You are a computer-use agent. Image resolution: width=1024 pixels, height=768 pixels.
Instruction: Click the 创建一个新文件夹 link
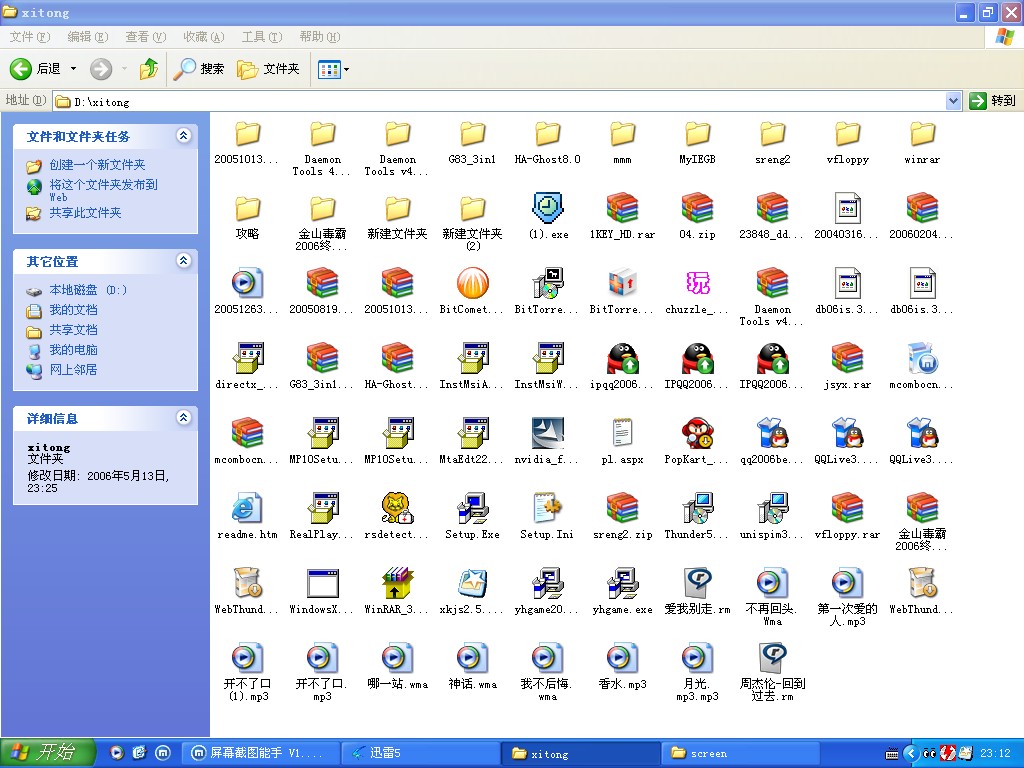(x=97, y=165)
